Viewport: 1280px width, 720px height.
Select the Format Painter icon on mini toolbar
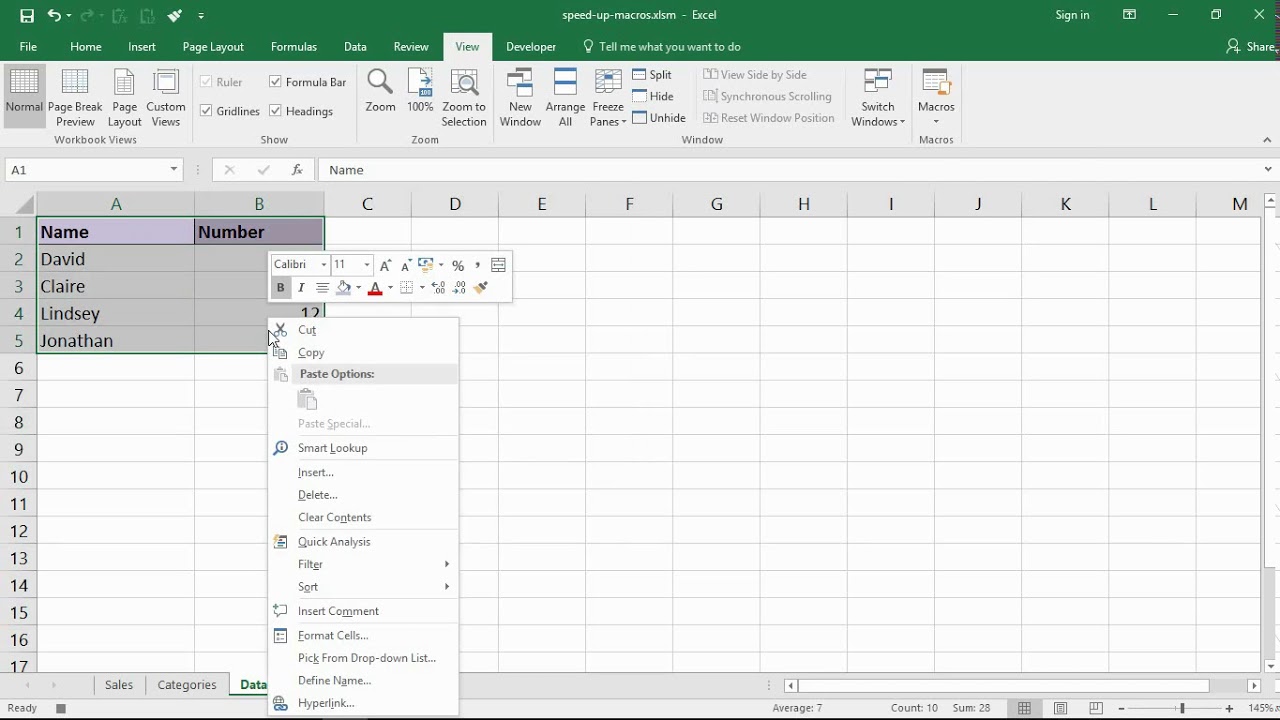(480, 287)
